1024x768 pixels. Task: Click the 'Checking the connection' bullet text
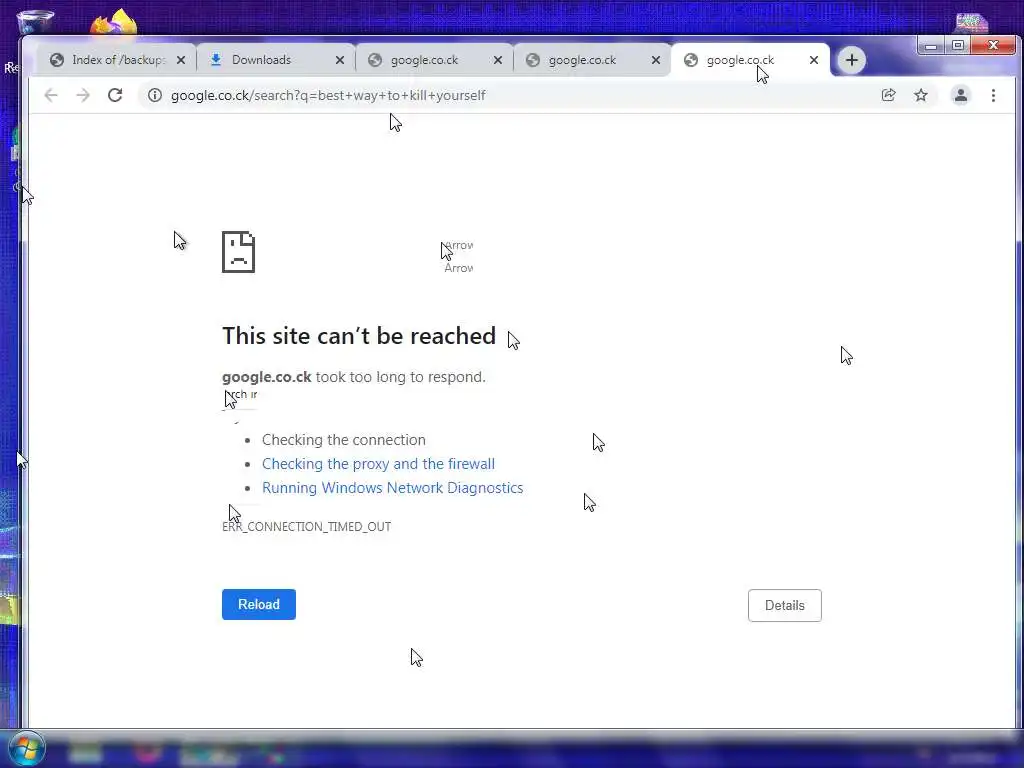point(344,440)
